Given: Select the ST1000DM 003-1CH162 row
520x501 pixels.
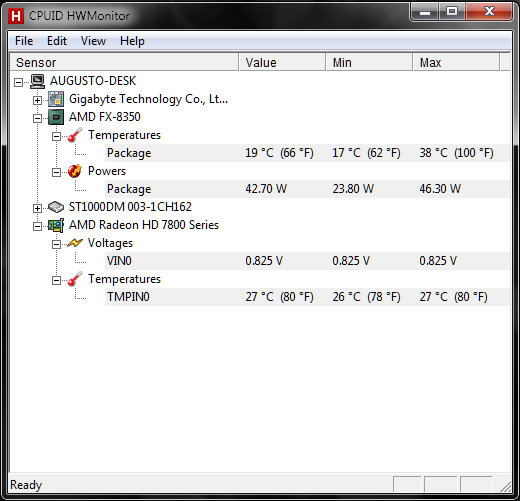Looking at the screenshot, I should 130,207.
